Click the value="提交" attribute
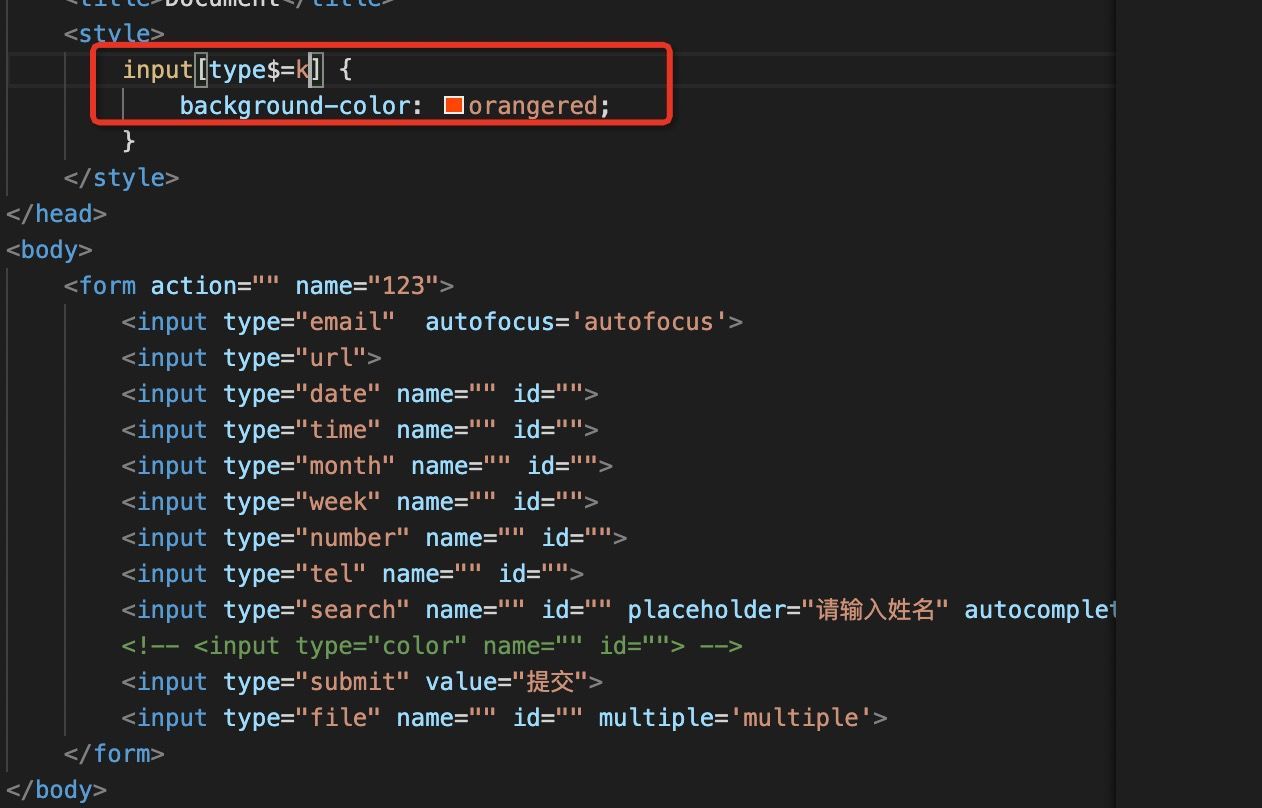 coord(507,681)
